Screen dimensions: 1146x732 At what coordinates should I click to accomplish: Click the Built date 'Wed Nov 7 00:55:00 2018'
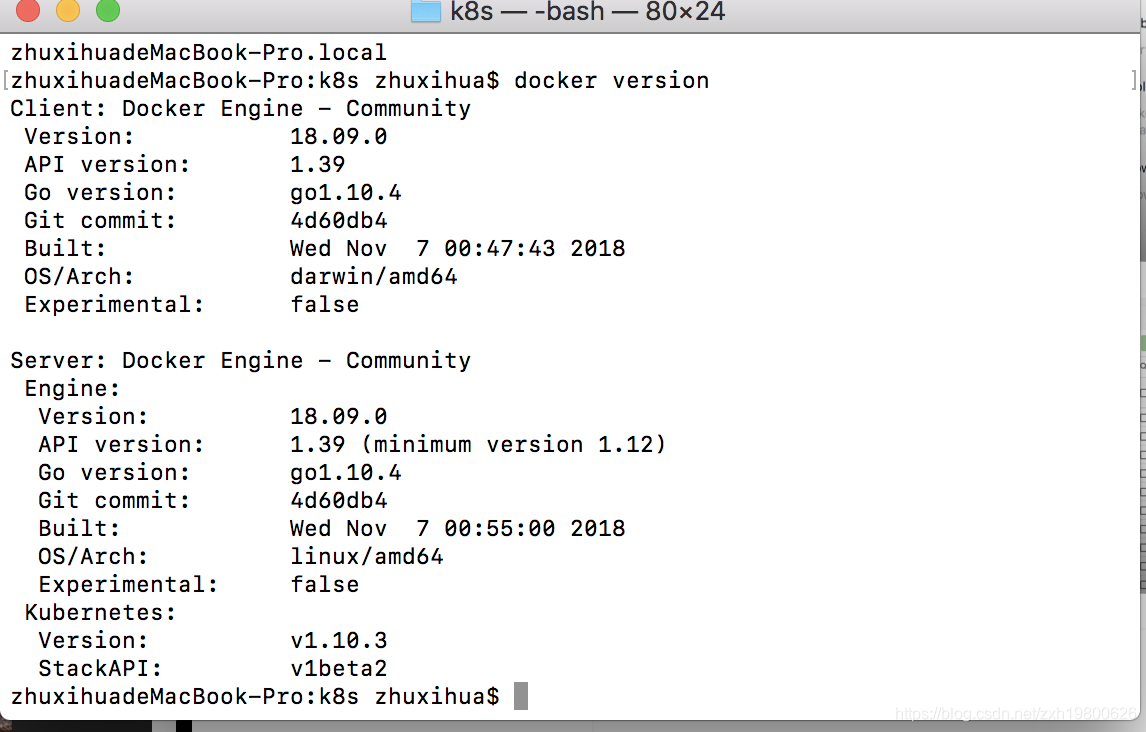(458, 528)
